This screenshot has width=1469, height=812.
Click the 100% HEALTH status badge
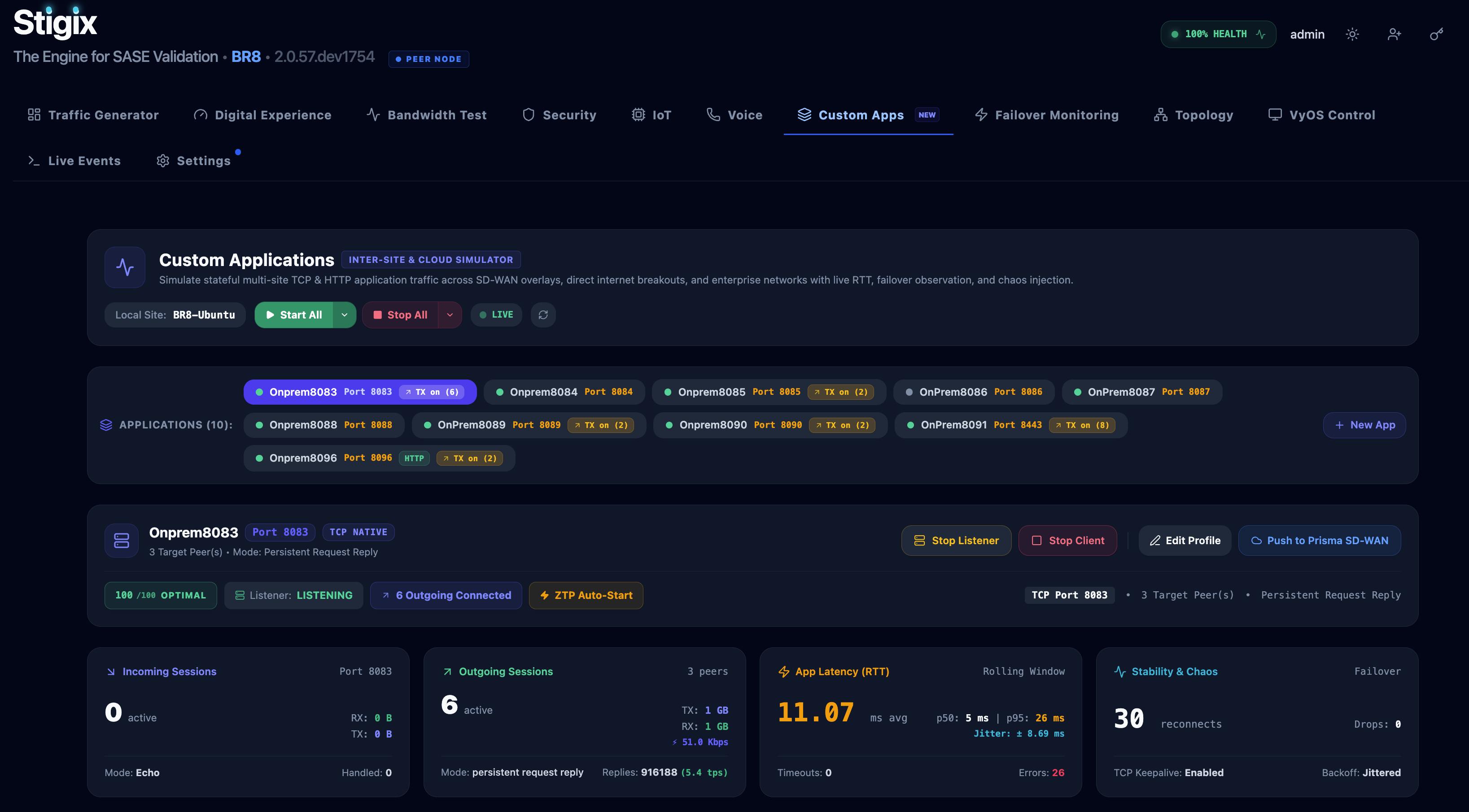click(x=1218, y=34)
